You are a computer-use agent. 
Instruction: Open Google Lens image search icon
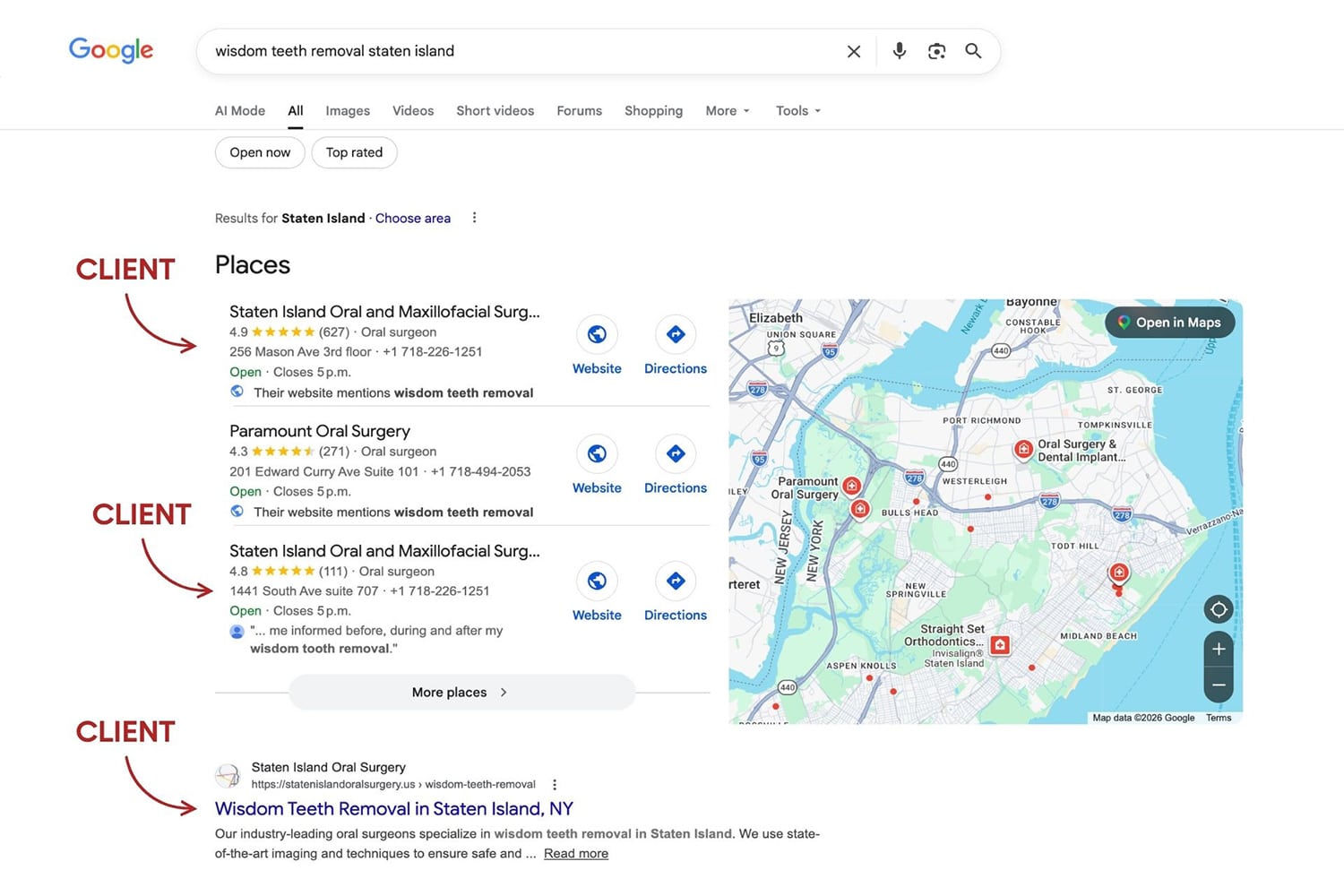(x=936, y=51)
